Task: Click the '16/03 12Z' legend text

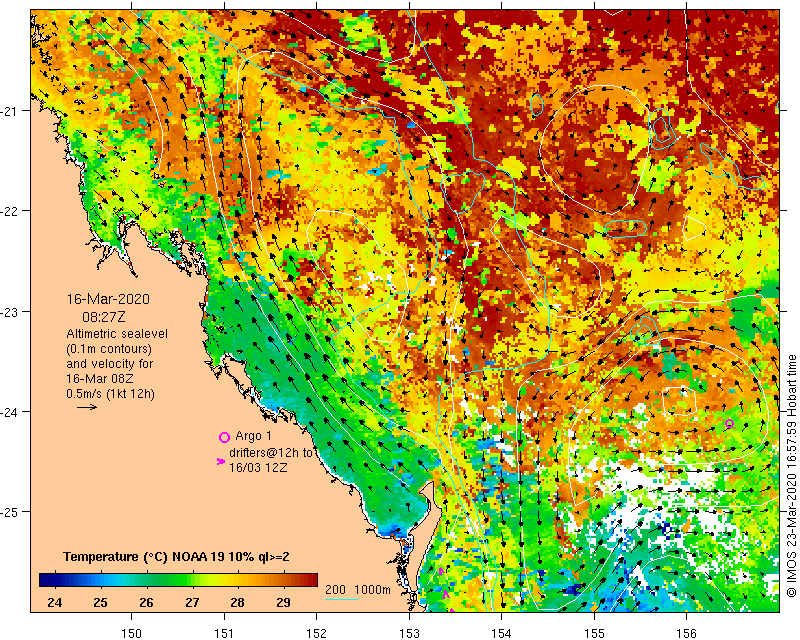Action: (258, 467)
